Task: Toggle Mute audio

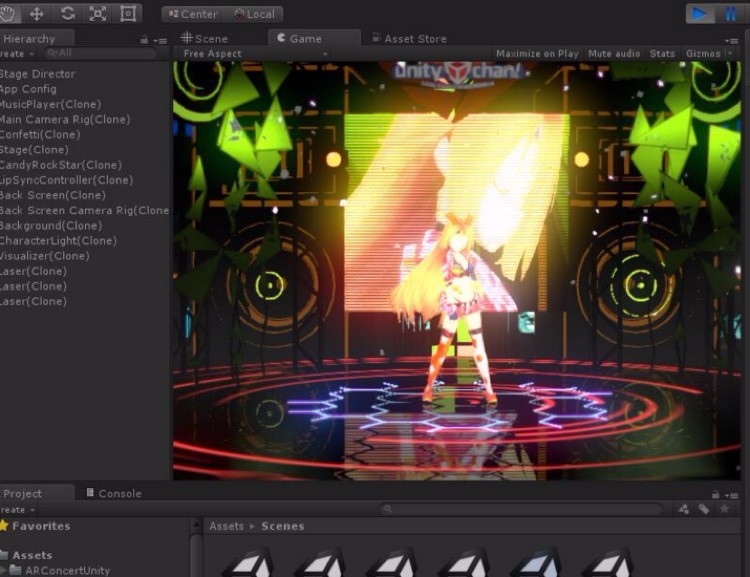Action: 614,54
